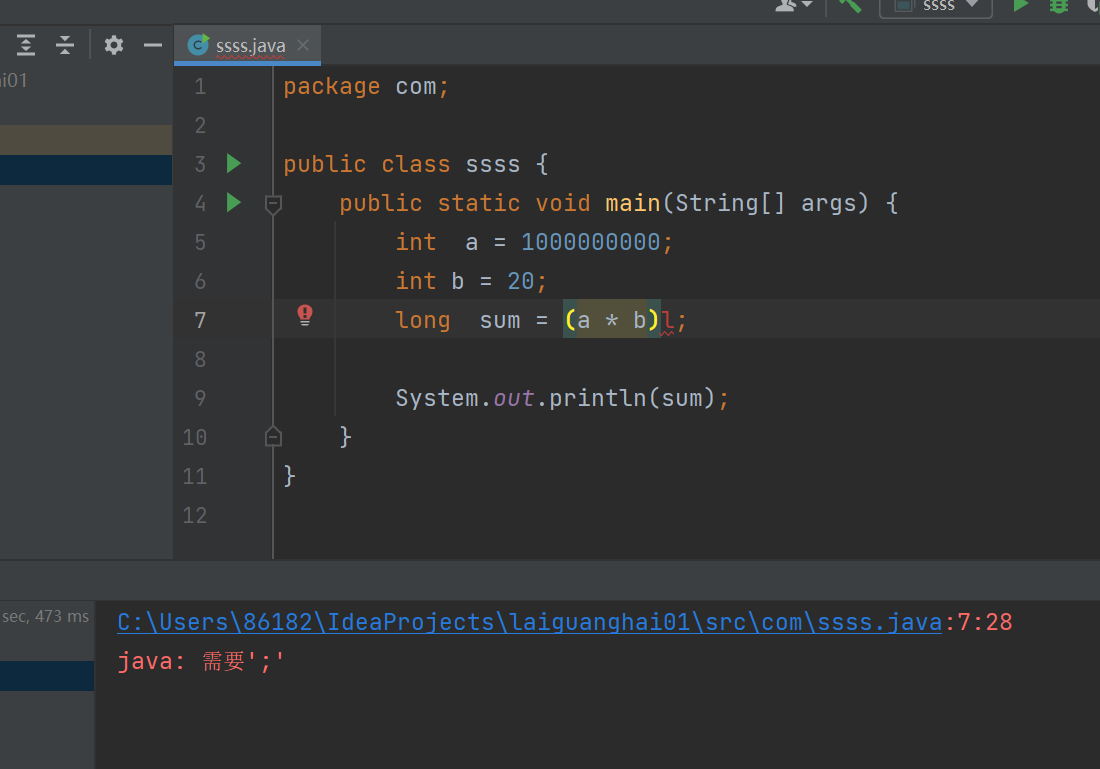1100x769 pixels.
Task: Click the green Run button in the top toolbar
Action: (1021, 6)
